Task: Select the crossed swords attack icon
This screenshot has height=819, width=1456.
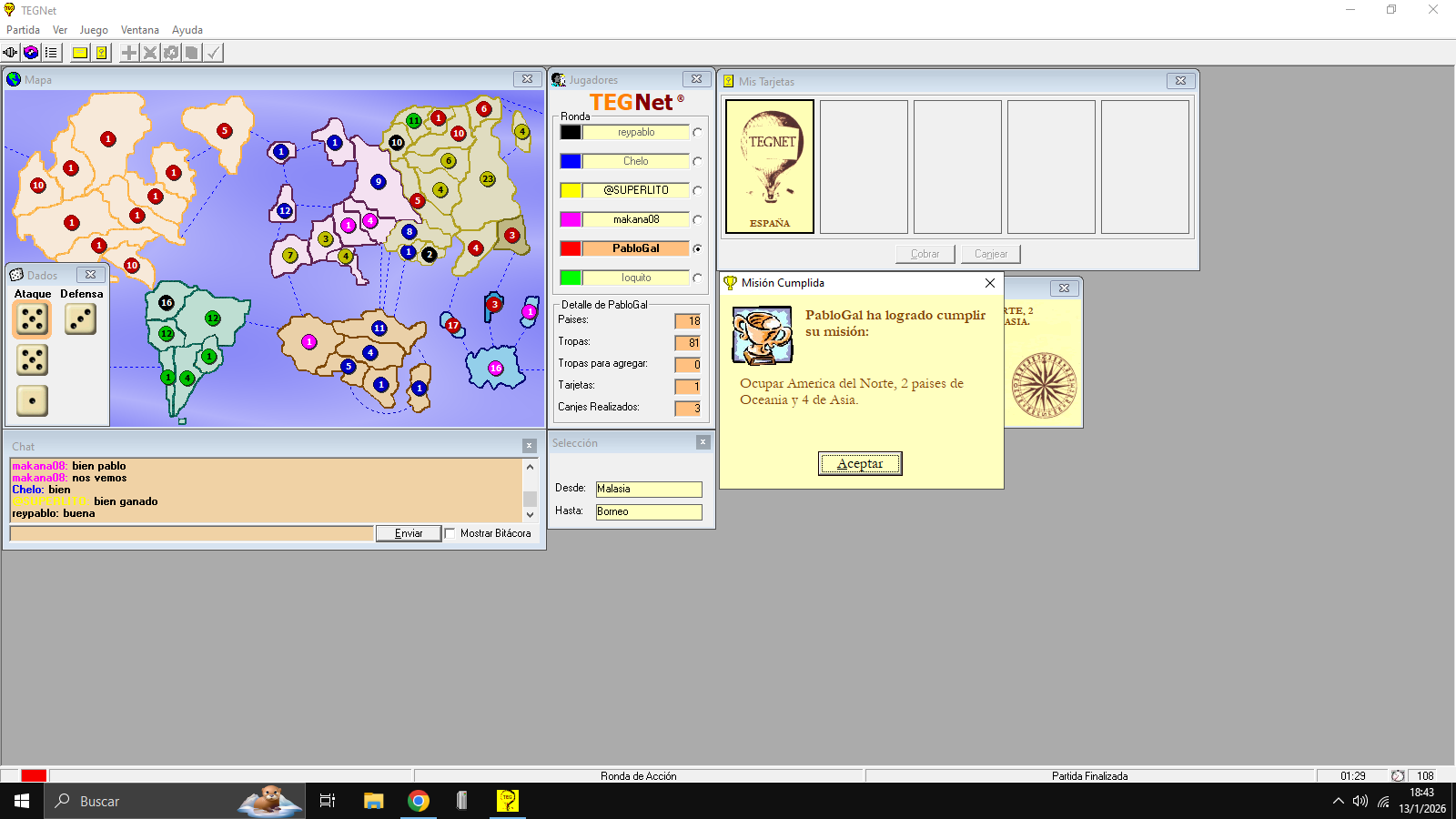Action: point(150,53)
